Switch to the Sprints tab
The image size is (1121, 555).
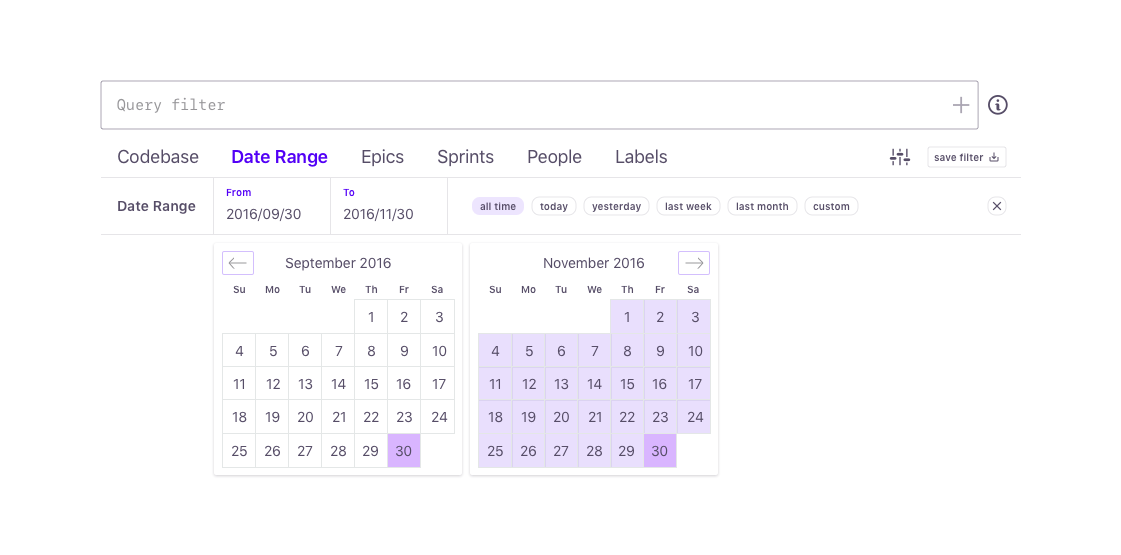[465, 157]
